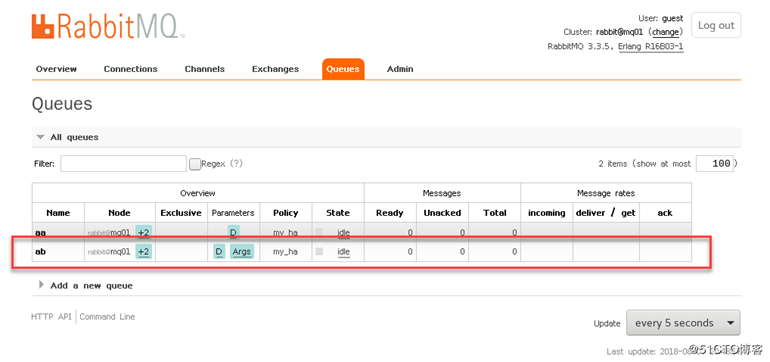Click the Log out button
Screen dimensions: 770x362
716,26
